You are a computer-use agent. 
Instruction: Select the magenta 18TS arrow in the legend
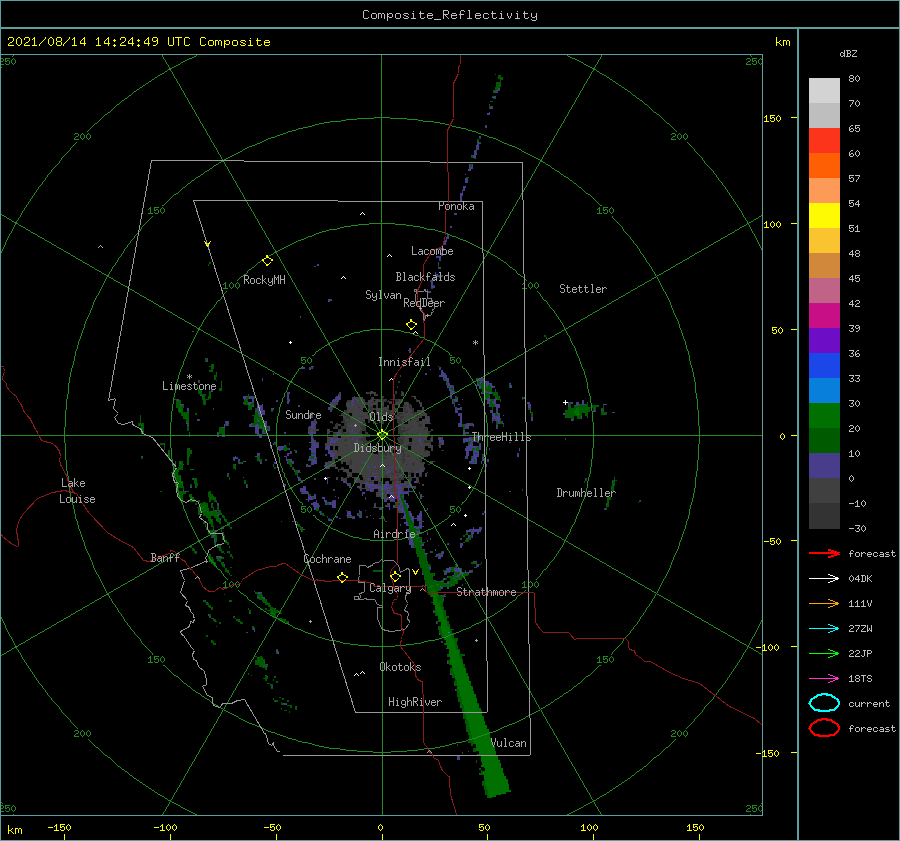pos(824,678)
